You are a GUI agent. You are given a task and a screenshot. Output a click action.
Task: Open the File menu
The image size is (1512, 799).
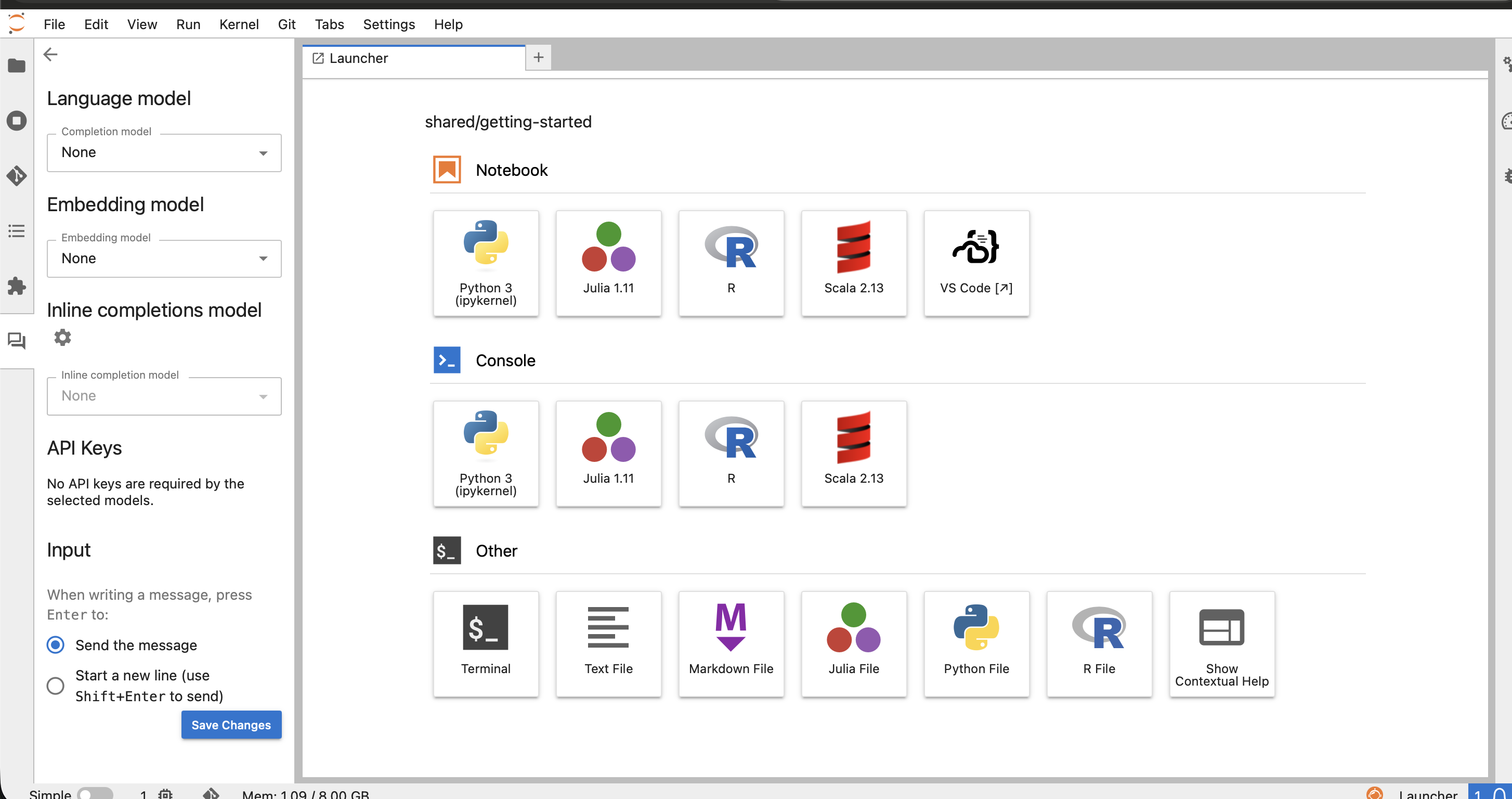point(54,24)
